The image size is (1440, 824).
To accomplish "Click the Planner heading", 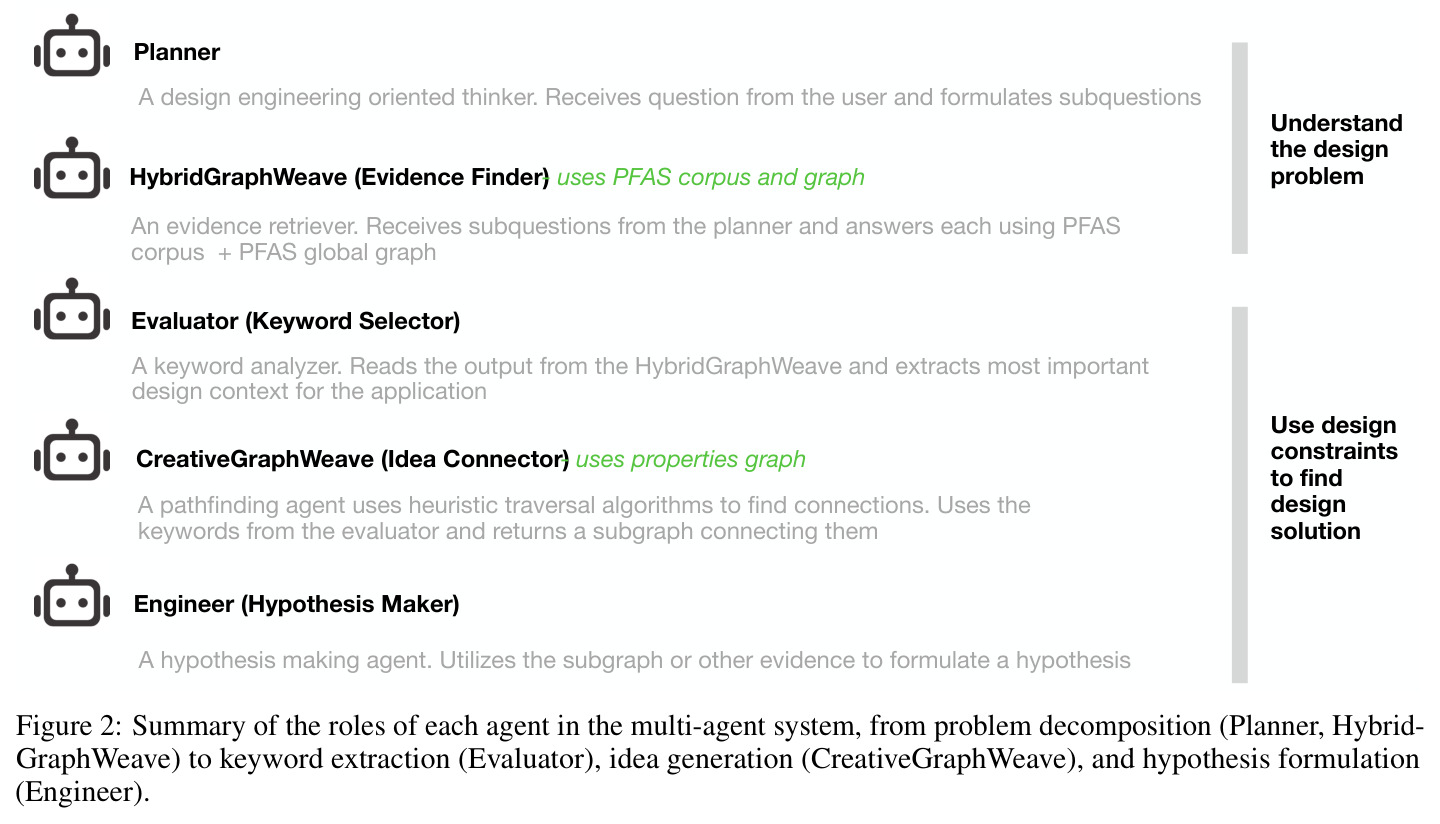I will coord(177,53).
